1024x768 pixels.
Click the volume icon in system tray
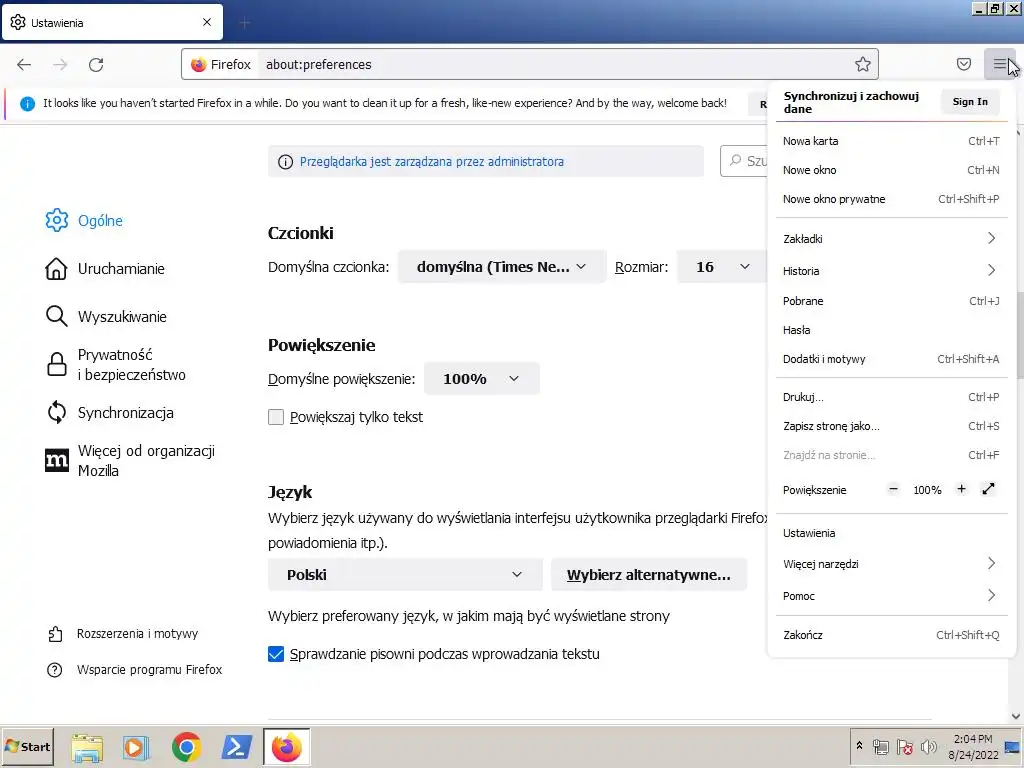[x=928, y=747]
